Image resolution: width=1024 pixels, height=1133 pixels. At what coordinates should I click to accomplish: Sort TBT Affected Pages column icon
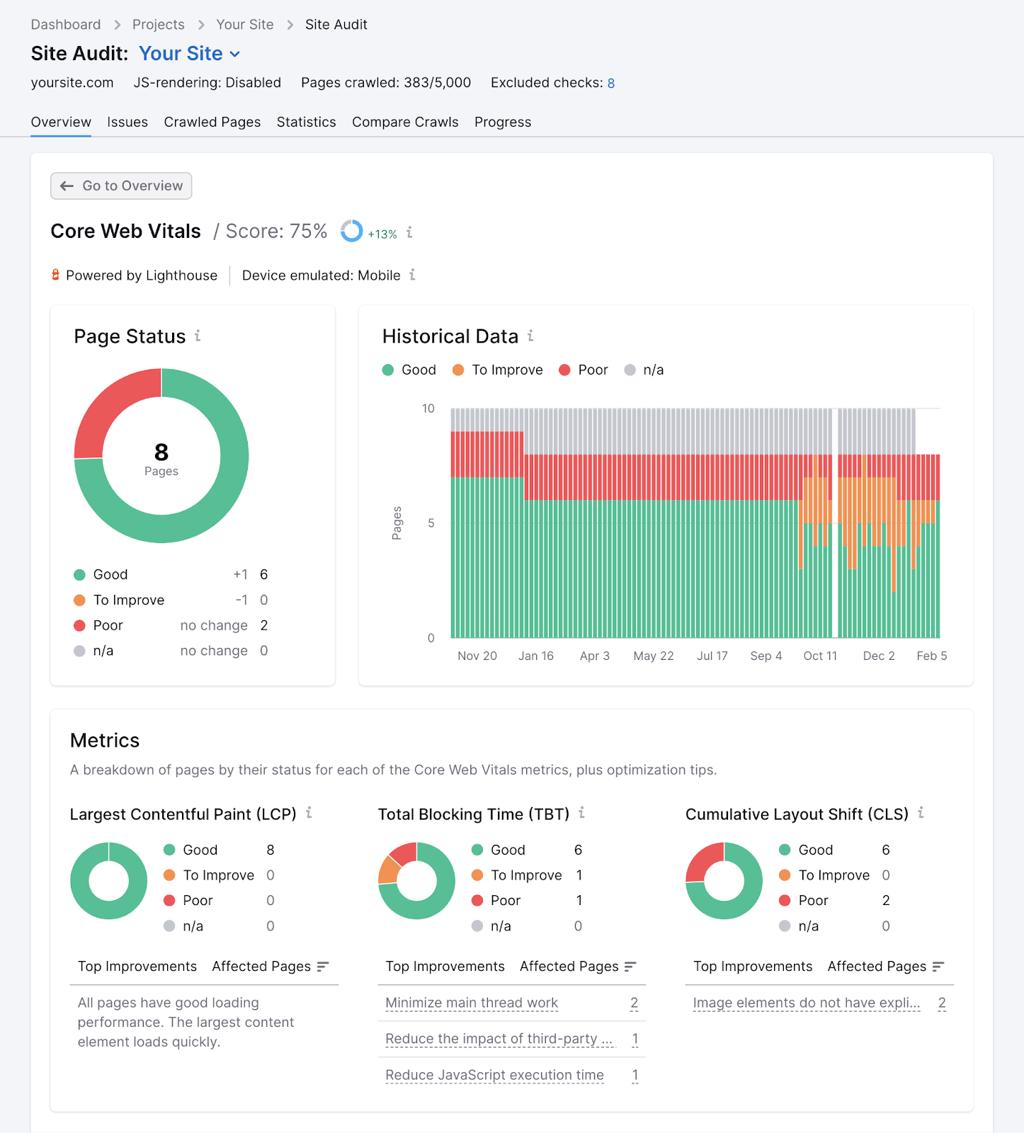pyautogui.click(x=631, y=967)
